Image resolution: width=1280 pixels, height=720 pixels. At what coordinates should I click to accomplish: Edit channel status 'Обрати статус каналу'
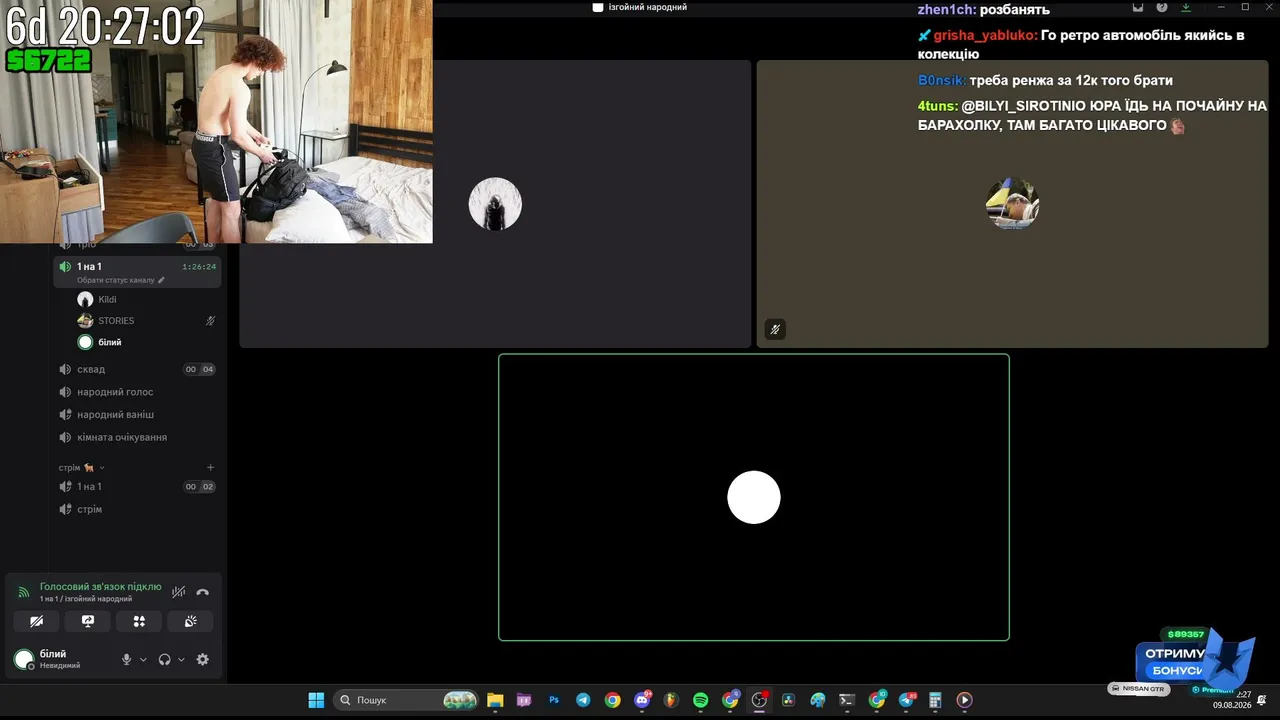pos(121,280)
